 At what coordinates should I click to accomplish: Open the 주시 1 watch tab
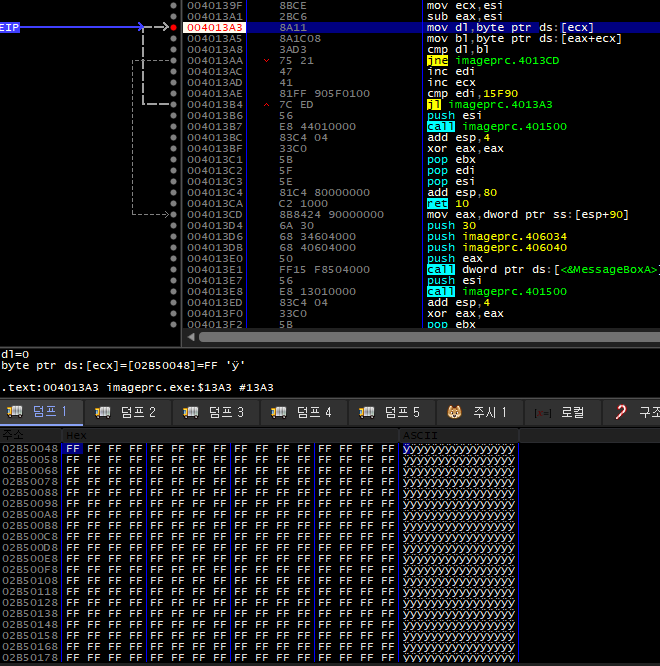pyautogui.click(x=480, y=412)
